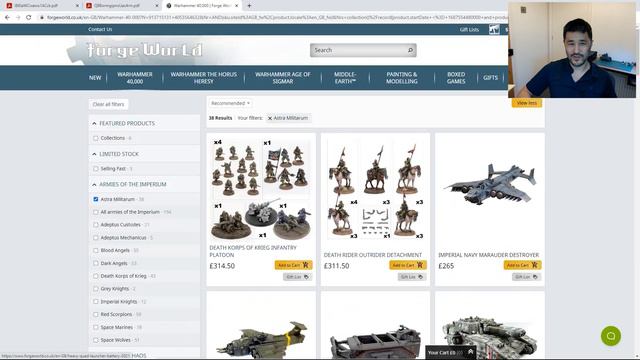Open Death Korps of Krieg Infantry Platoon title
The image size is (640, 360).
pyautogui.click(x=253, y=251)
